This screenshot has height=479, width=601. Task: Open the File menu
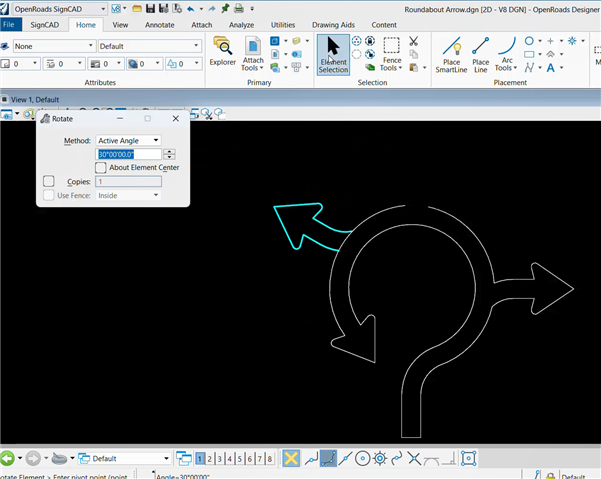tap(11, 24)
